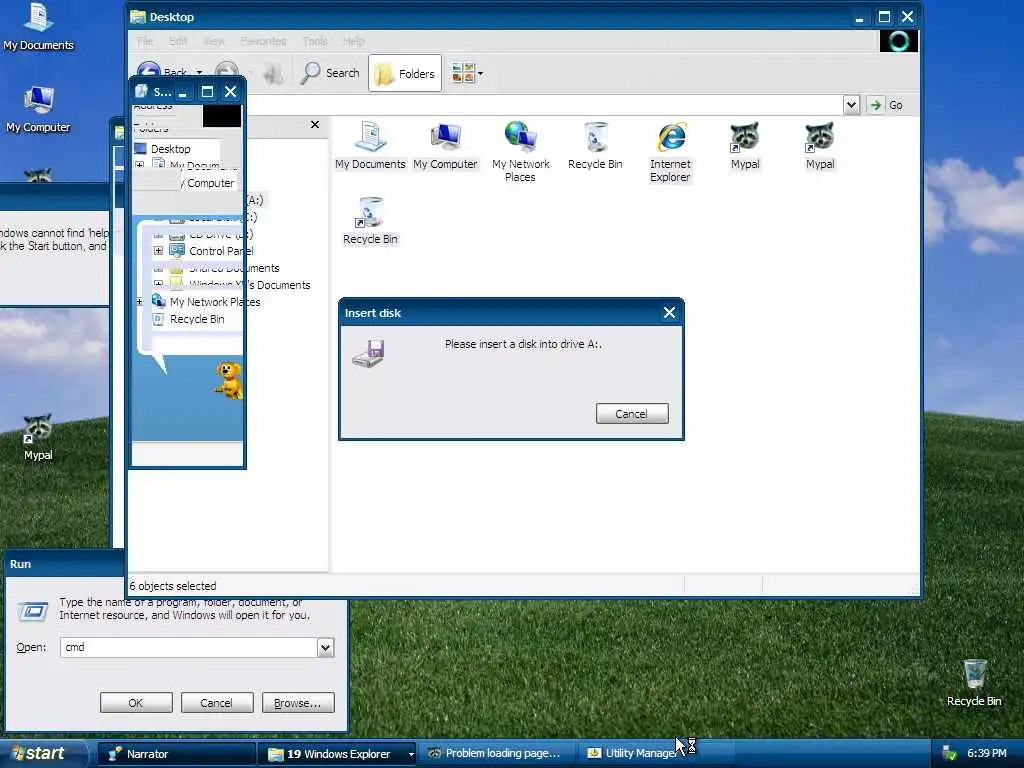Image resolution: width=1024 pixels, height=768 pixels.
Task: Select Desktop in the folder tree
Action: 170,149
